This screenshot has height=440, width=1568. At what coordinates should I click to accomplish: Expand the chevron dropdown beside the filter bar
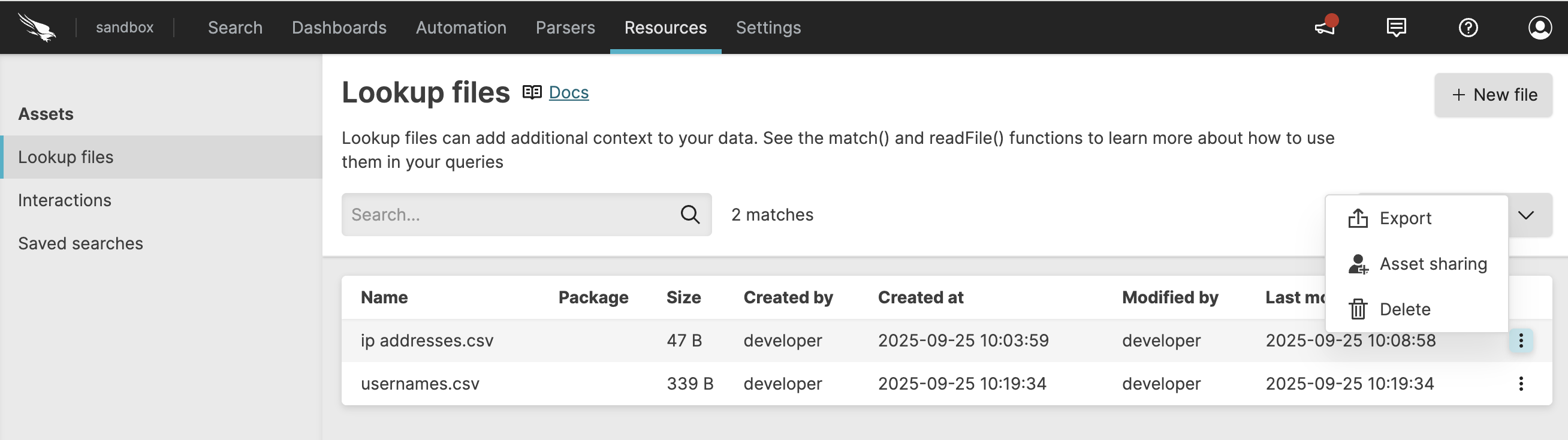click(1525, 215)
